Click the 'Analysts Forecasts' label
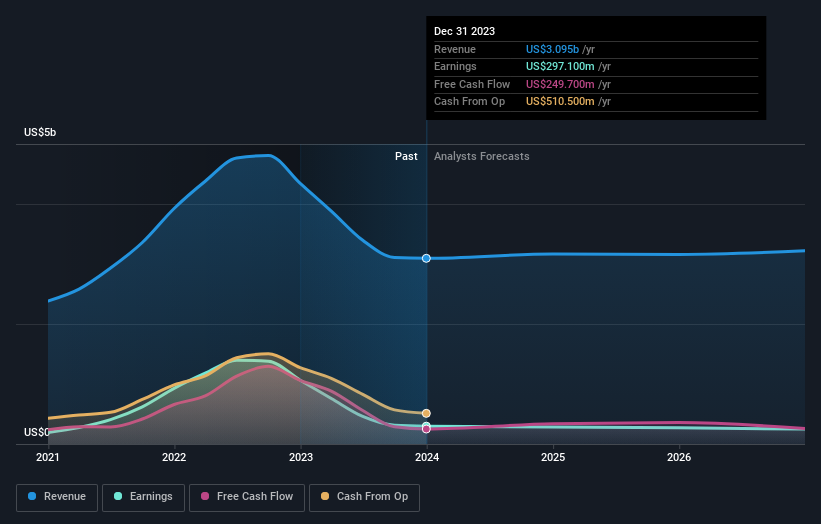The height and width of the screenshot is (524, 821). (x=481, y=156)
